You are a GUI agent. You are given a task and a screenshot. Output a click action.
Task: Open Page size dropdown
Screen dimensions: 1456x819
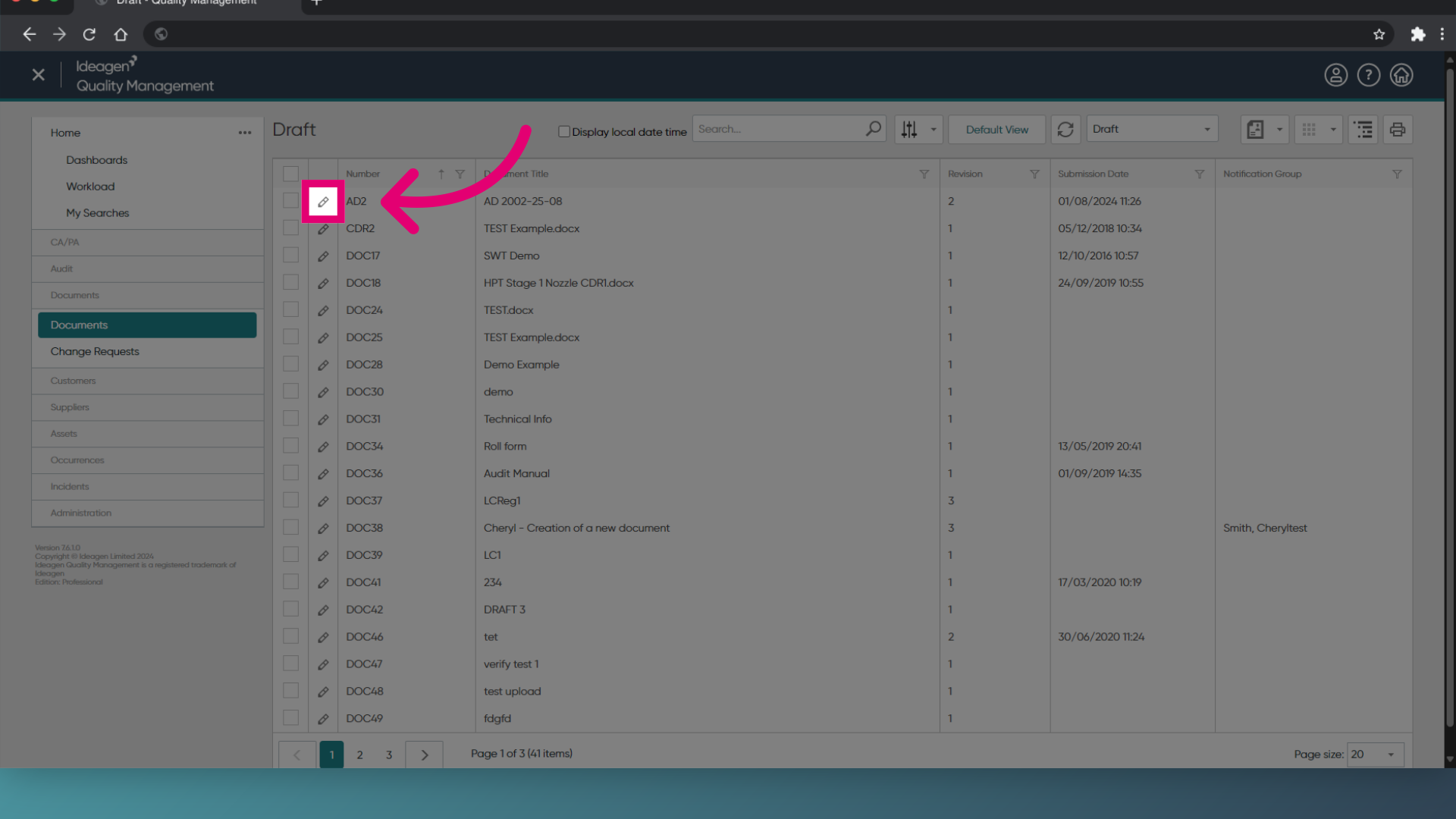click(x=1375, y=755)
